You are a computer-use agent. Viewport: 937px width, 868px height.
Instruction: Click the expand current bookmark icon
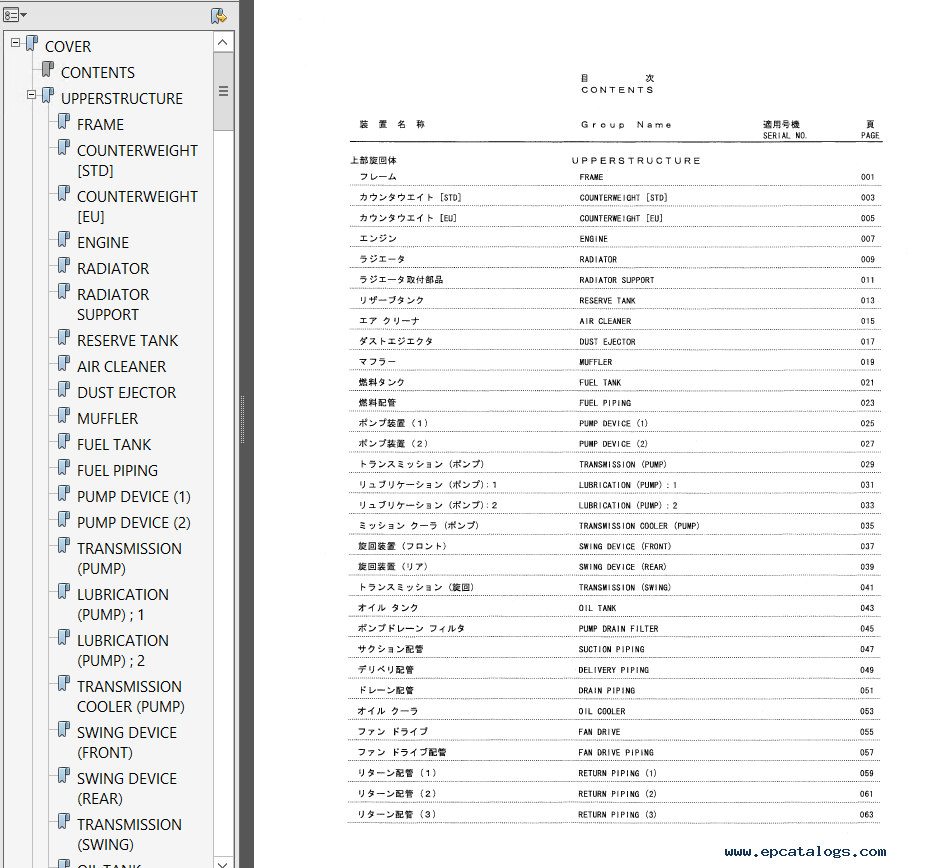(219, 16)
